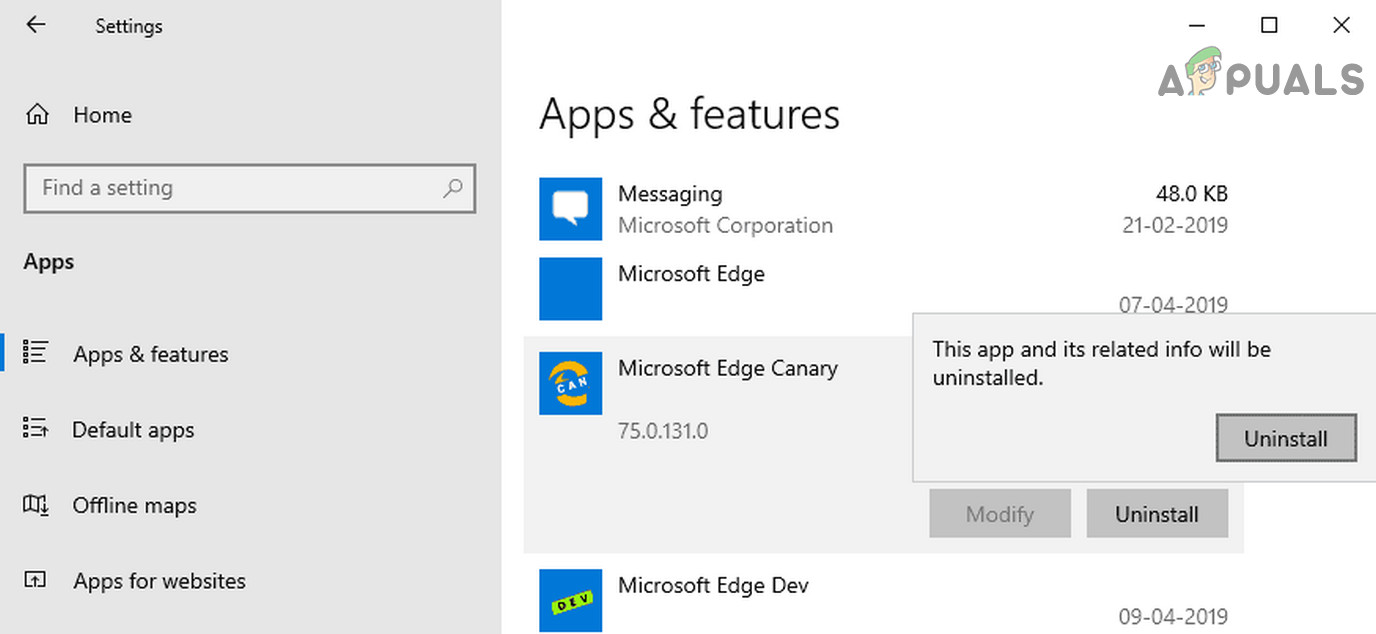This screenshot has height=634, width=1376.
Task: Select the Microsoft Edge Dev icon
Action: (570, 600)
